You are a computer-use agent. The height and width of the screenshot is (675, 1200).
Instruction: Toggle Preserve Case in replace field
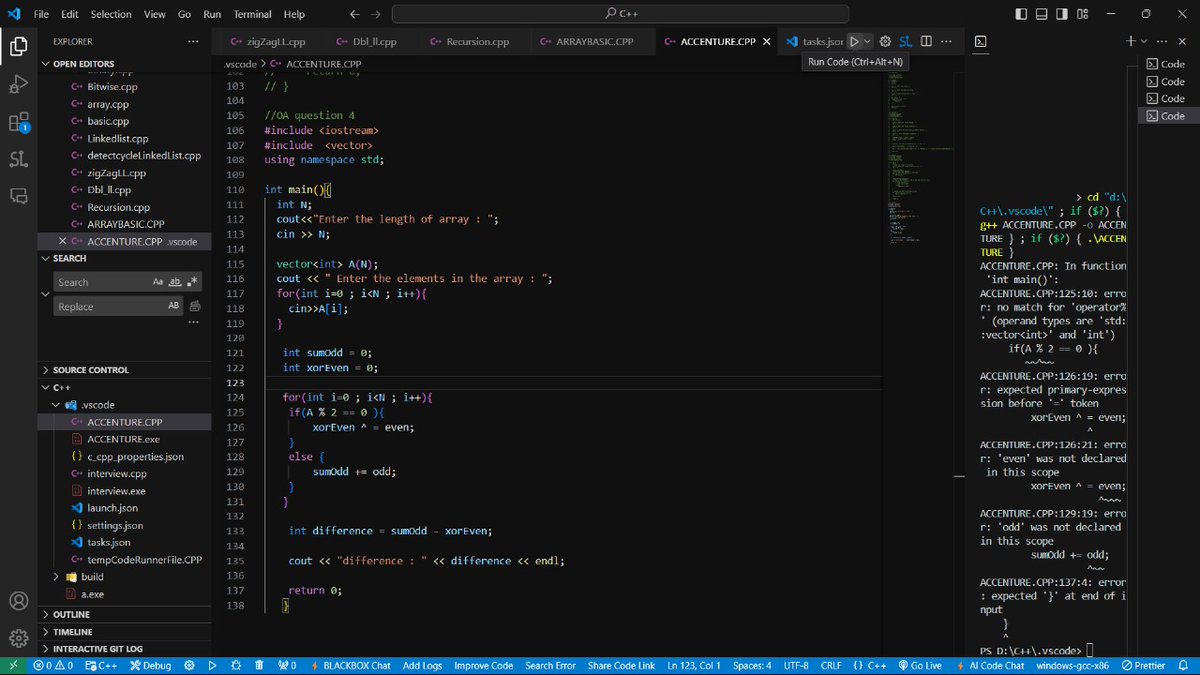175,306
